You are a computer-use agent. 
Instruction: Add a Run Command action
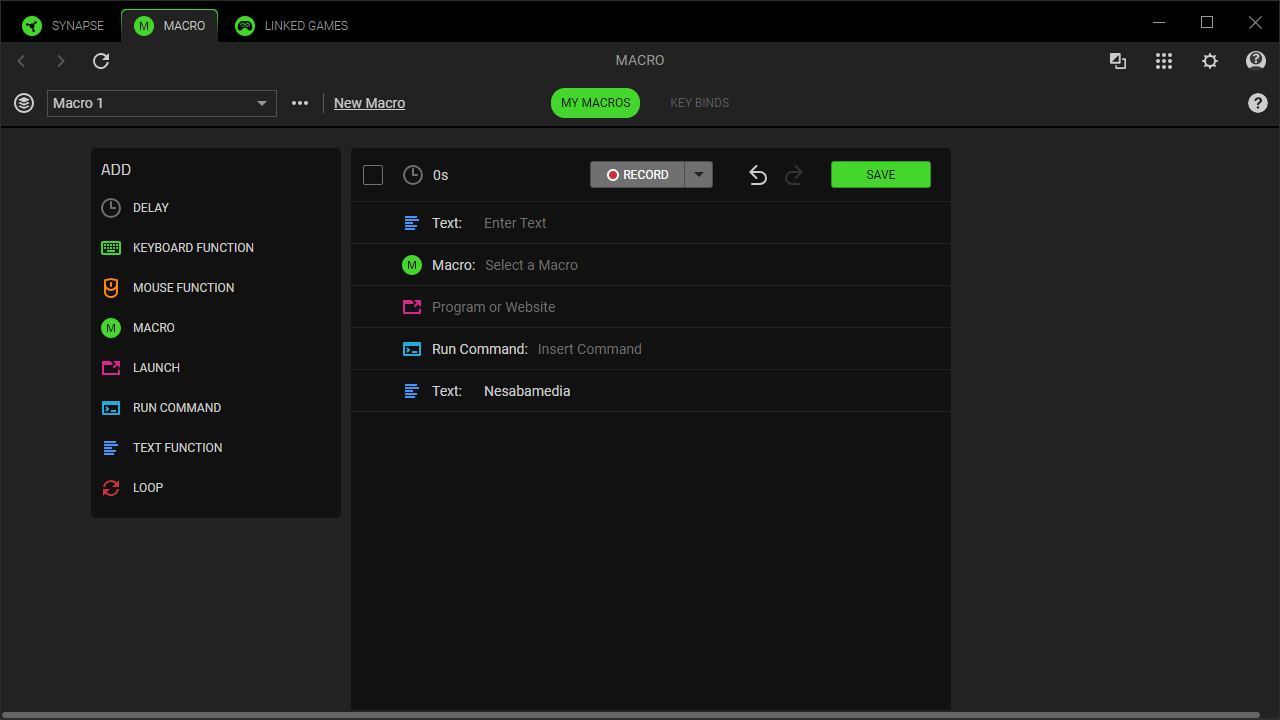click(176, 408)
